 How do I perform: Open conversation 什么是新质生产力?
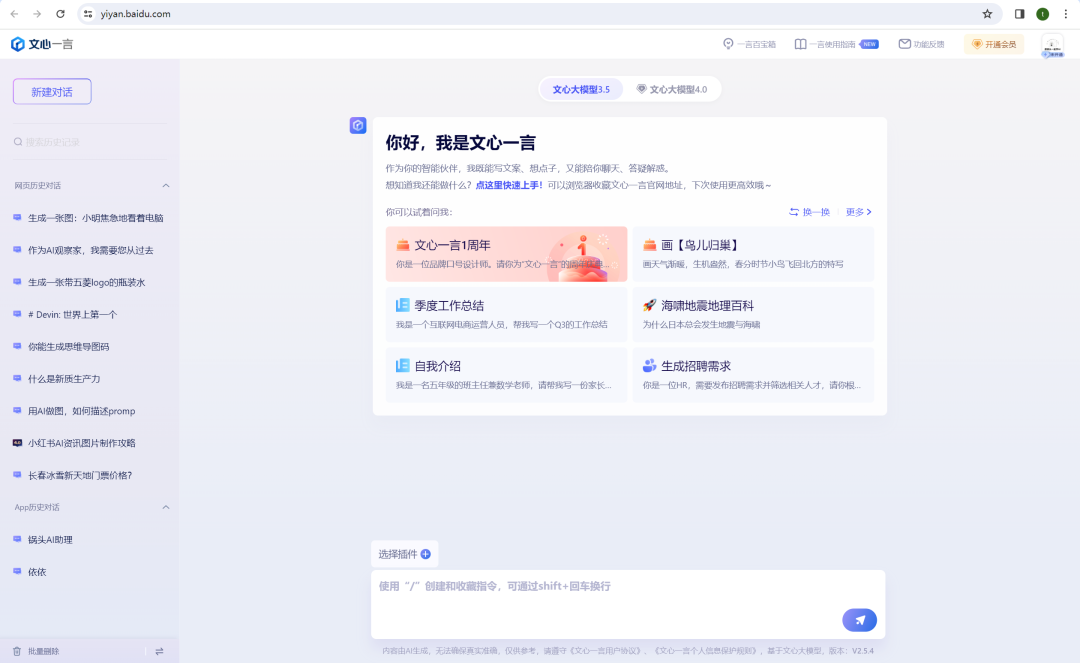pyautogui.click(x=64, y=379)
